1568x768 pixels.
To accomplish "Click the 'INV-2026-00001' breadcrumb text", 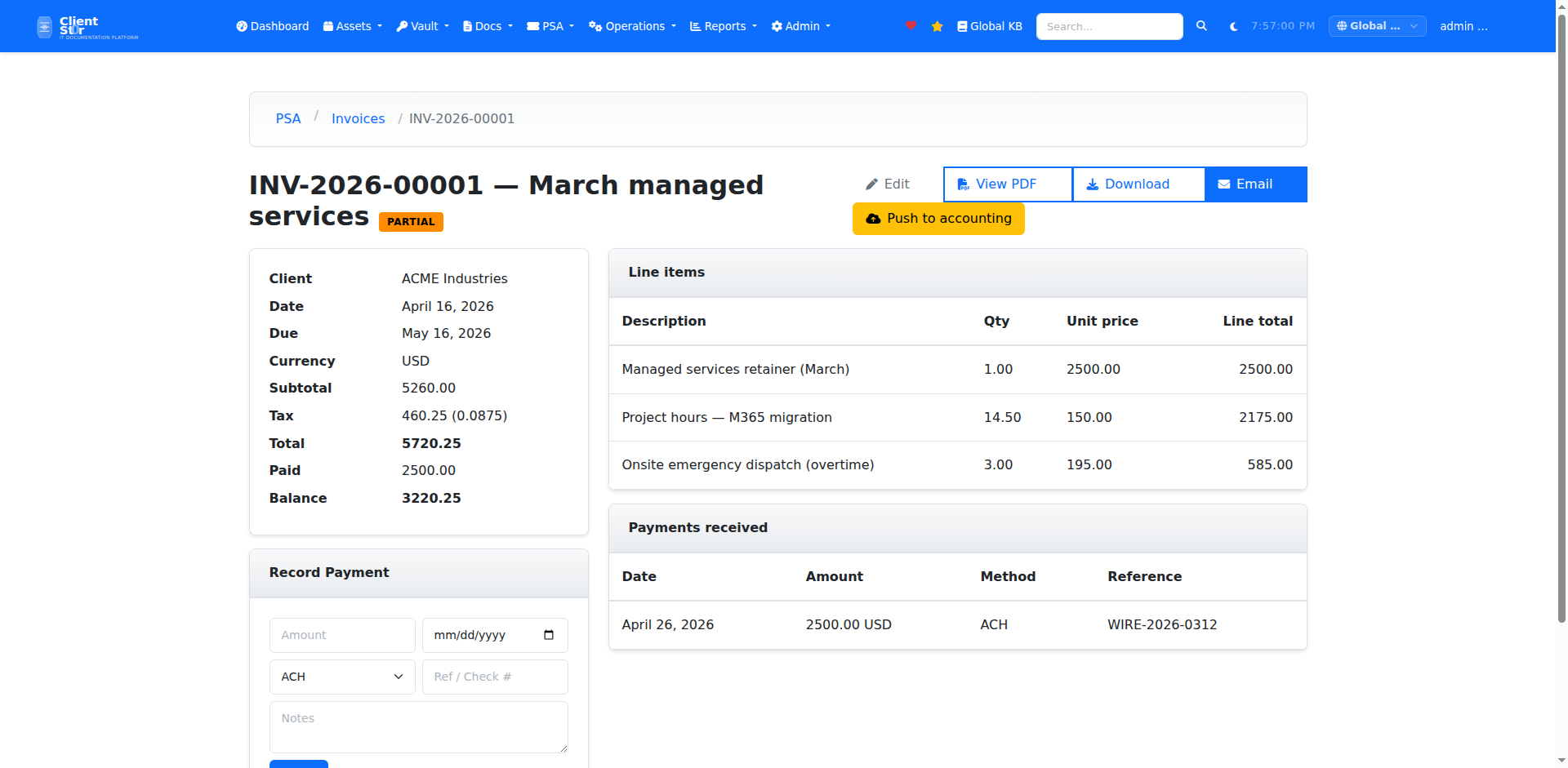I will [461, 119].
